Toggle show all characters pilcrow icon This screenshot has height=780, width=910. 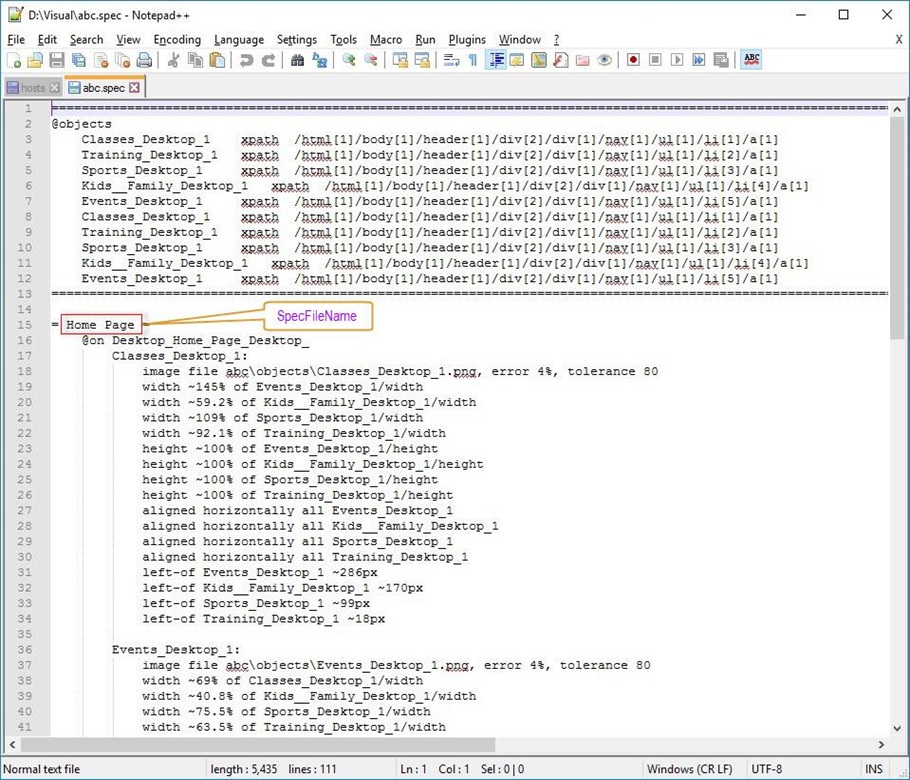[x=472, y=60]
